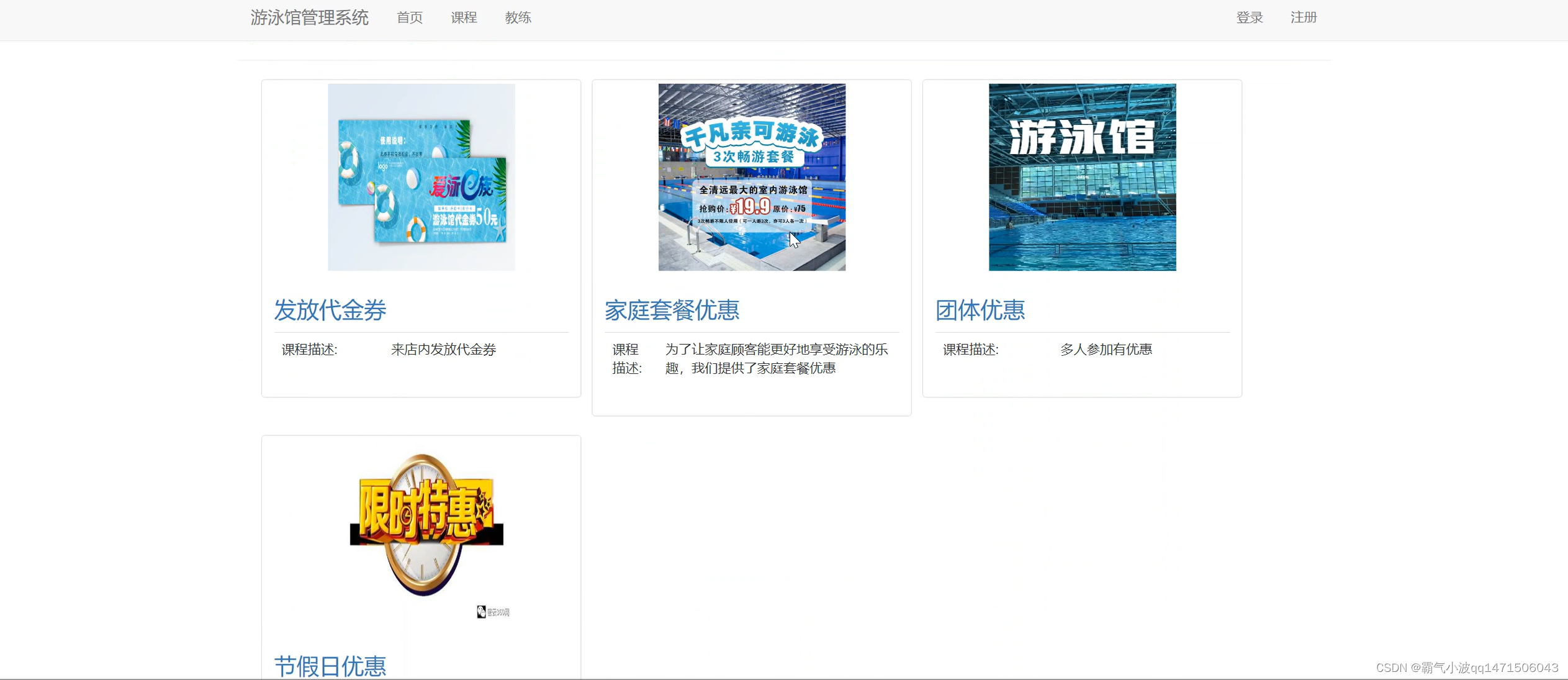Click the 登录 link
This screenshot has width=1568, height=680.
tap(1249, 17)
